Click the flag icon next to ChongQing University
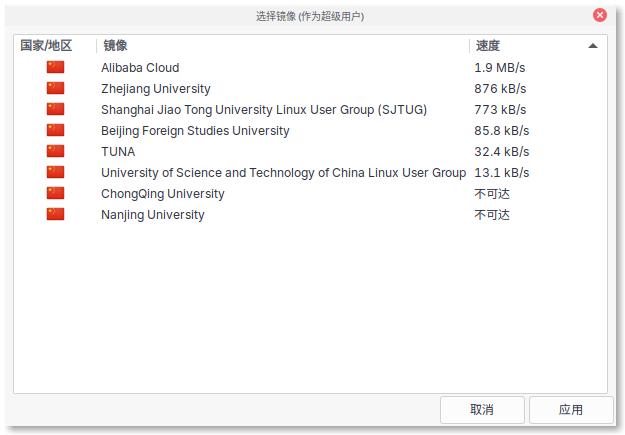Image resolution: width=625 pixels, height=435 pixels. tap(55, 193)
